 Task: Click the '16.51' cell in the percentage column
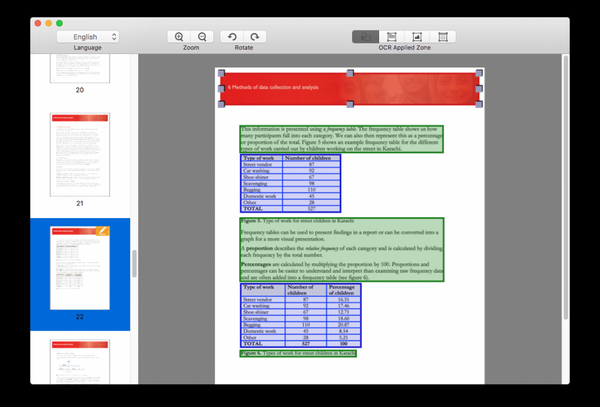343,299
